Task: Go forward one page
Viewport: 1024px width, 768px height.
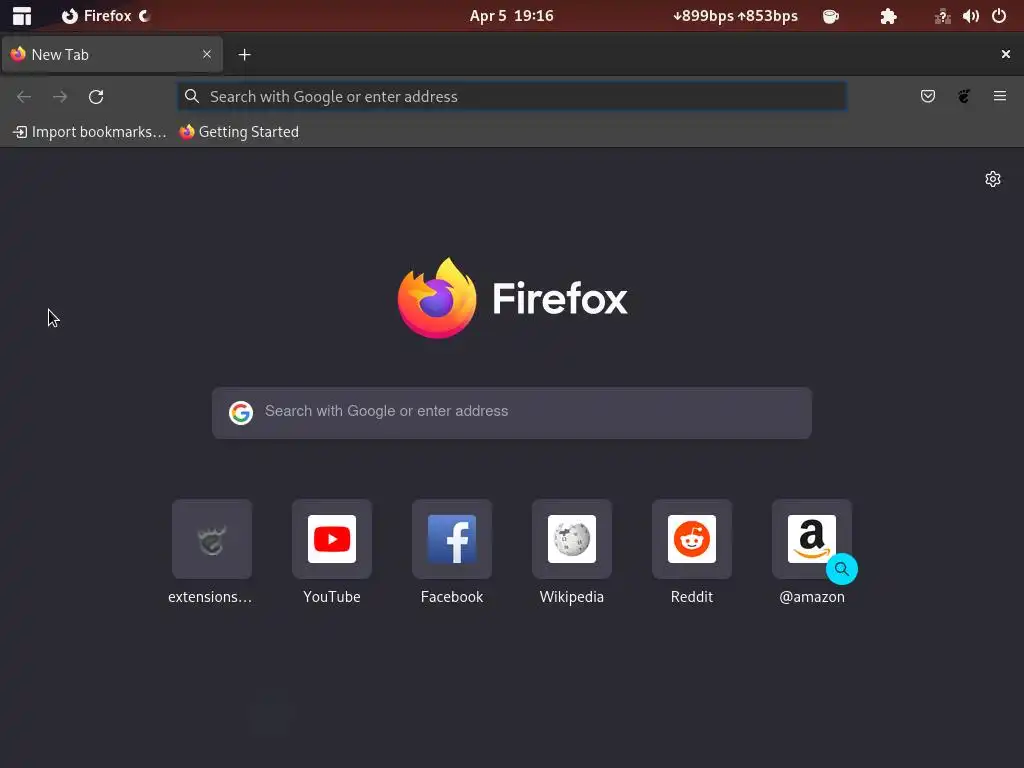Action: (x=60, y=97)
